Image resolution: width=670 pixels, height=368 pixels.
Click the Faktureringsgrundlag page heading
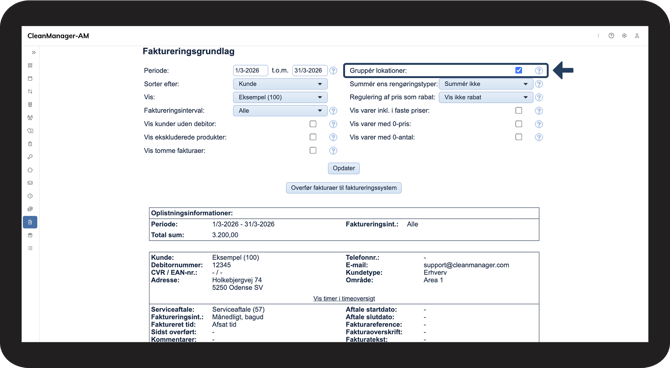188,51
